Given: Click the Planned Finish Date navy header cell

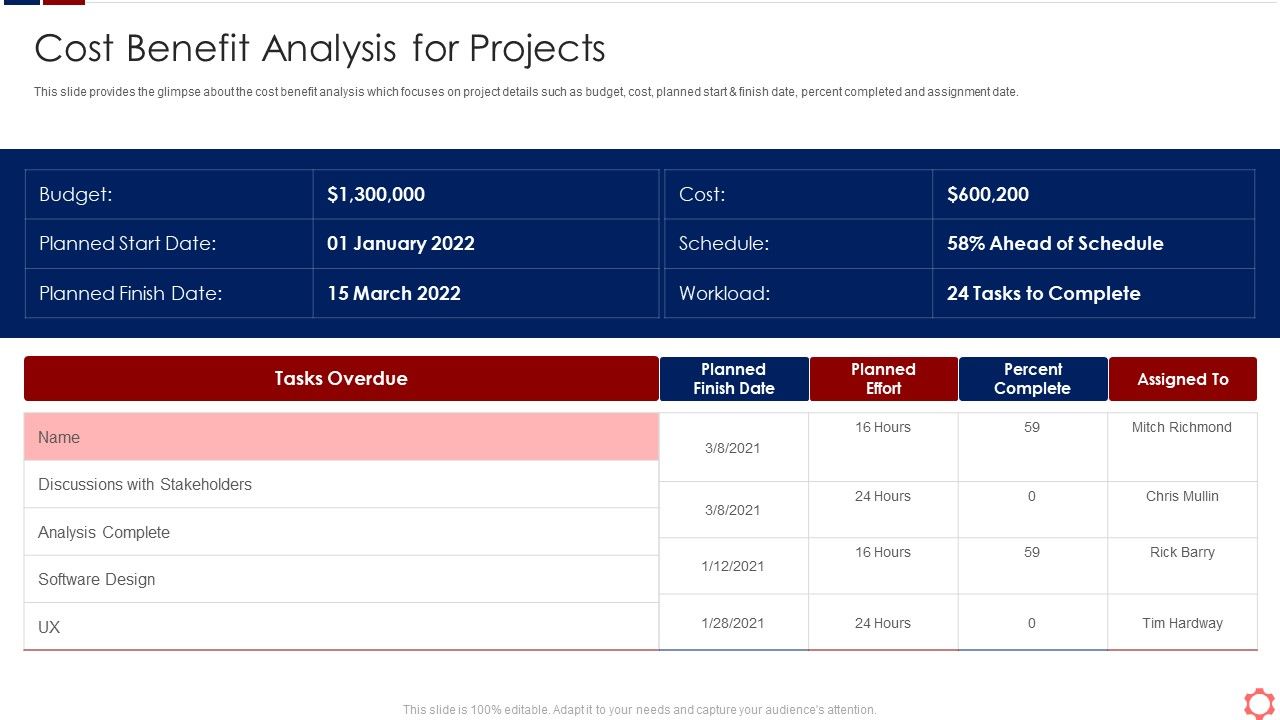Looking at the screenshot, I should pos(734,379).
